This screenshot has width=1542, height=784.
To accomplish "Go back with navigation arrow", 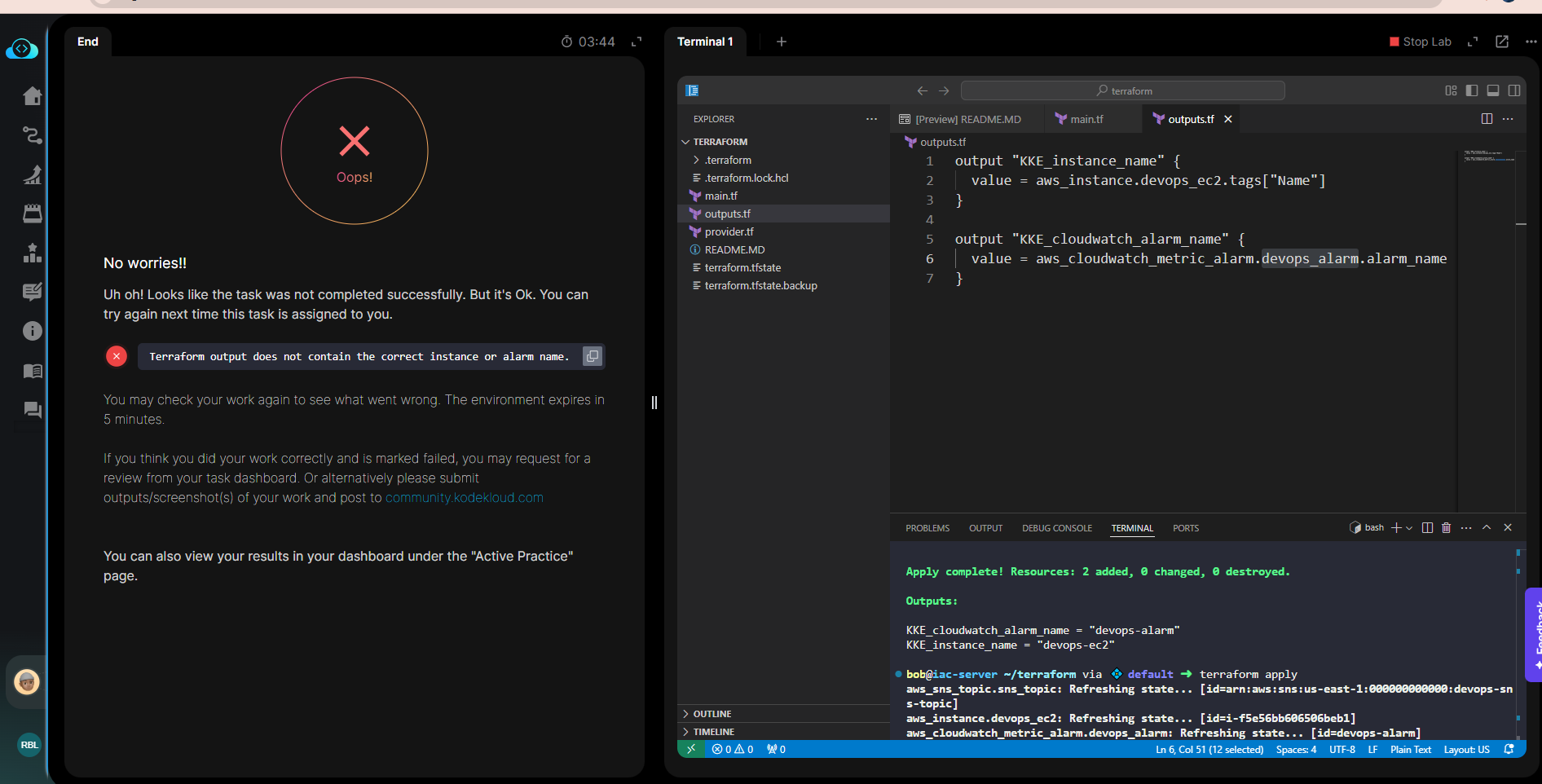I will (922, 90).
